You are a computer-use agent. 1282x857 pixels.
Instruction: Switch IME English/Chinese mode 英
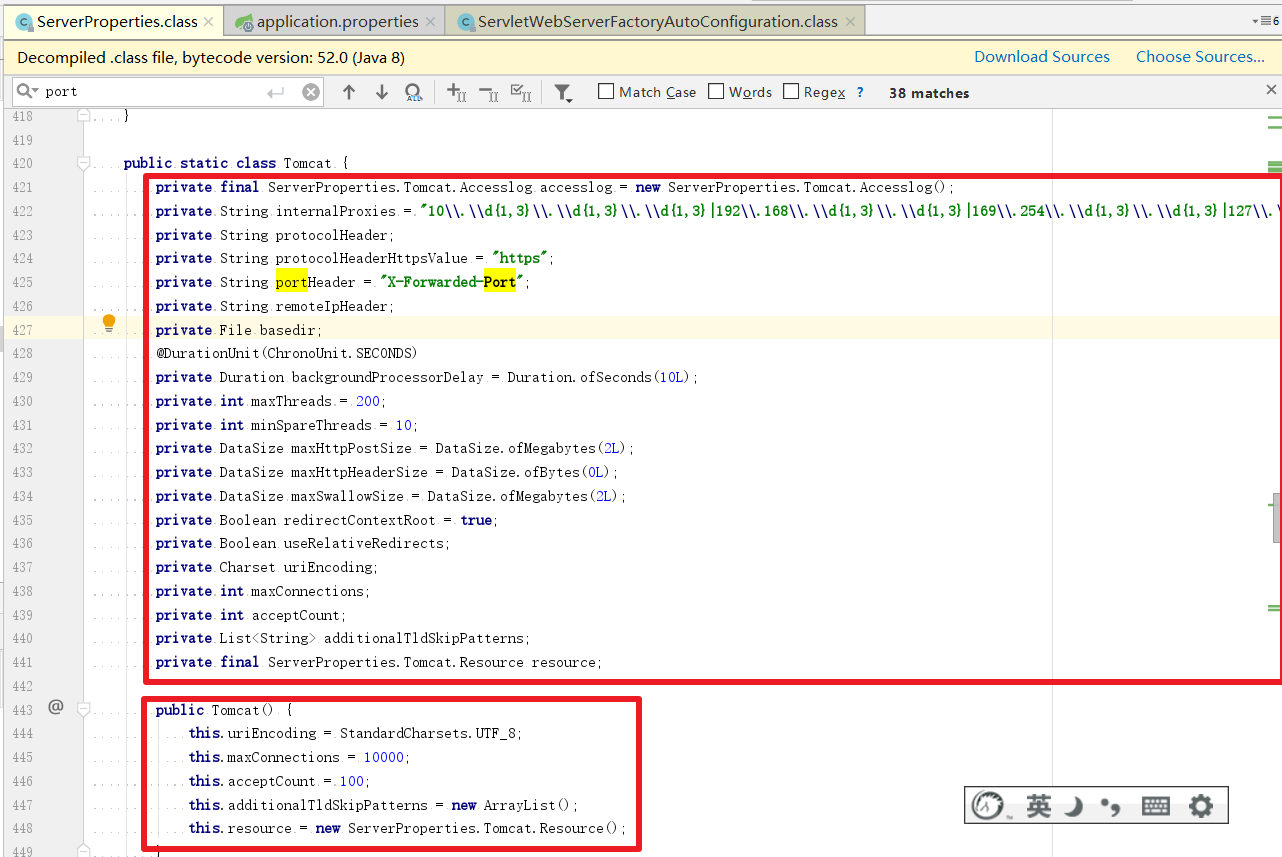coord(1039,806)
